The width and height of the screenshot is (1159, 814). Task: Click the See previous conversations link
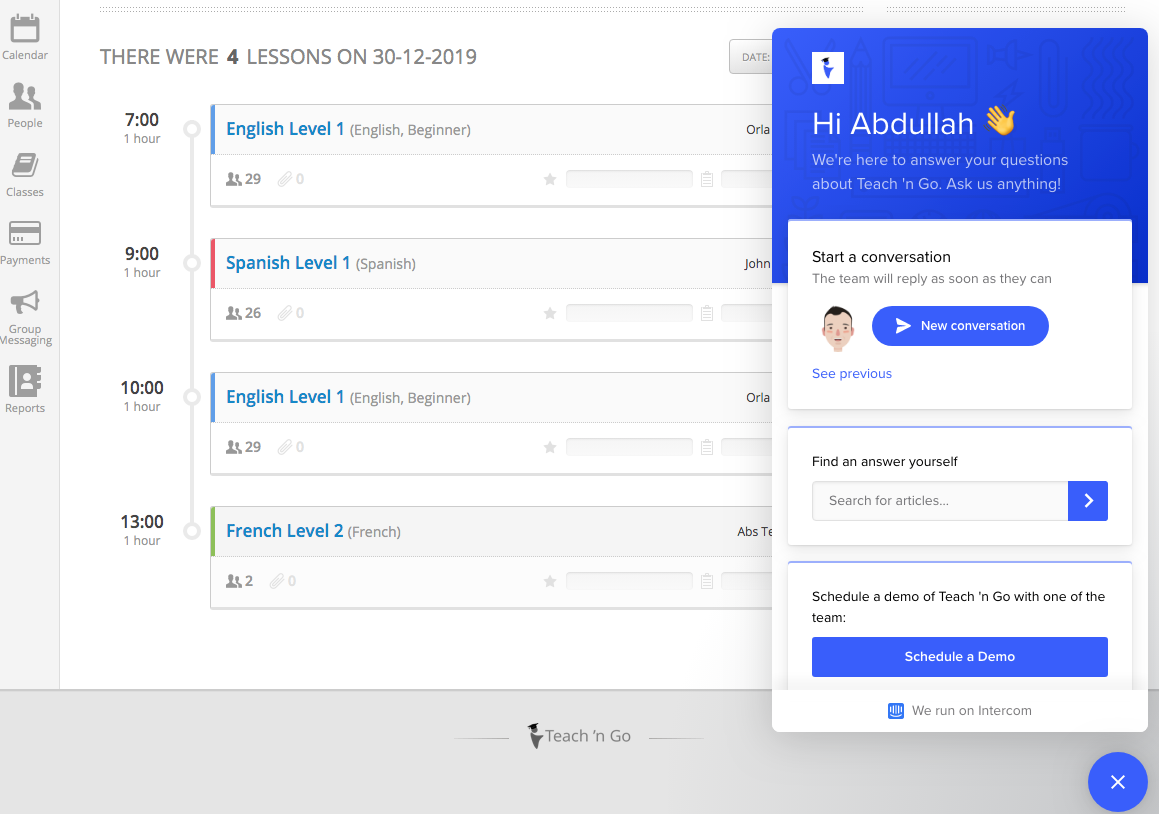point(851,373)
